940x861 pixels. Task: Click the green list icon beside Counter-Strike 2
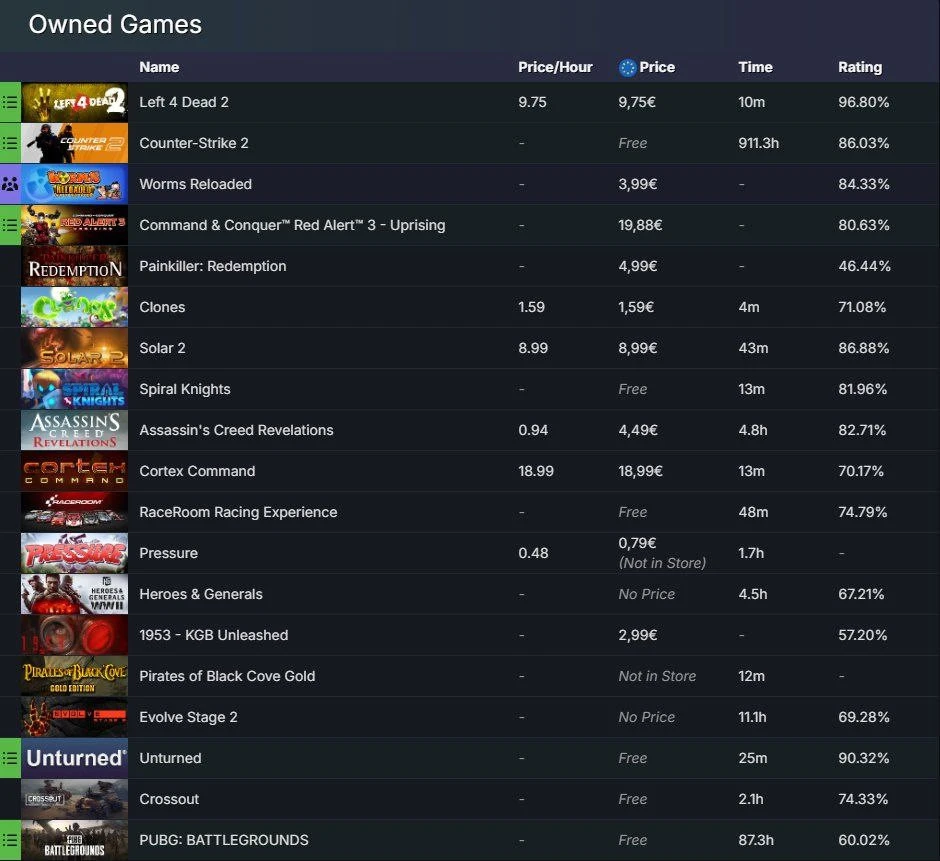click(10, 143)
